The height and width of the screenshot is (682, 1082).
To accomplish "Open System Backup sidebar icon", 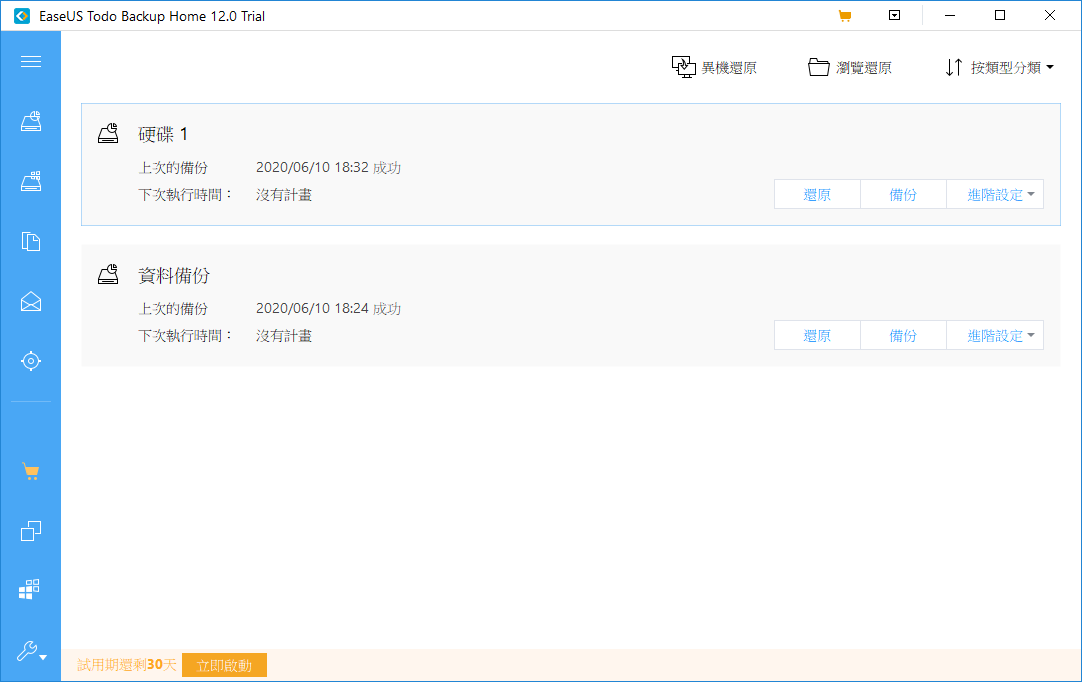I will (30, 182).
